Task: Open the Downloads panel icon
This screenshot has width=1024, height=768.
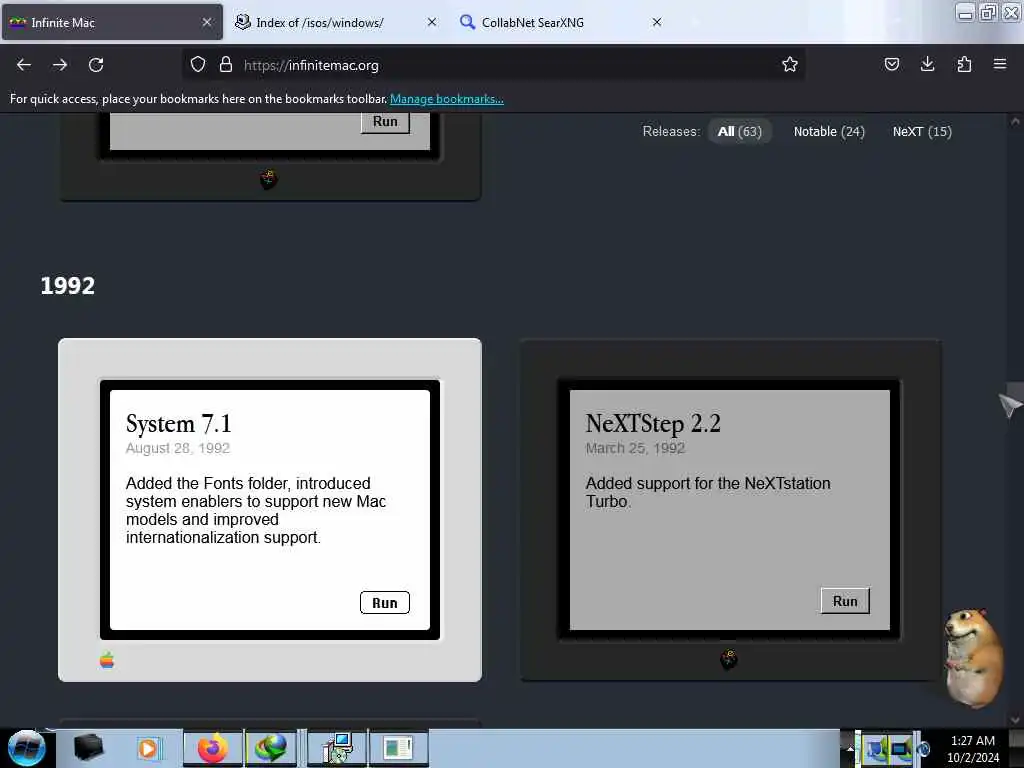Action: [x=927, y=65]
